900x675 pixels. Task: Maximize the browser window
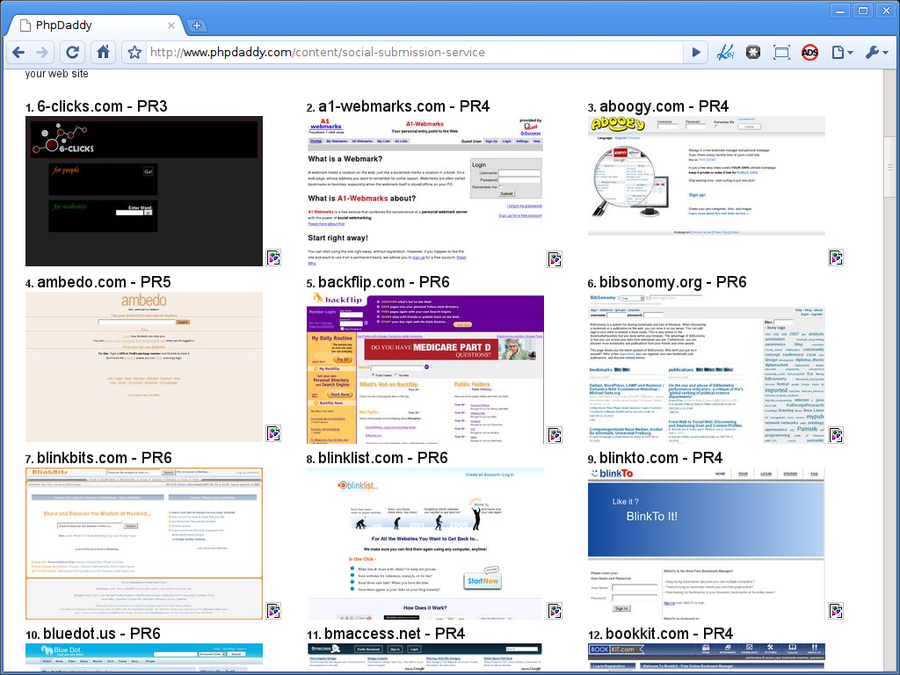863,10
